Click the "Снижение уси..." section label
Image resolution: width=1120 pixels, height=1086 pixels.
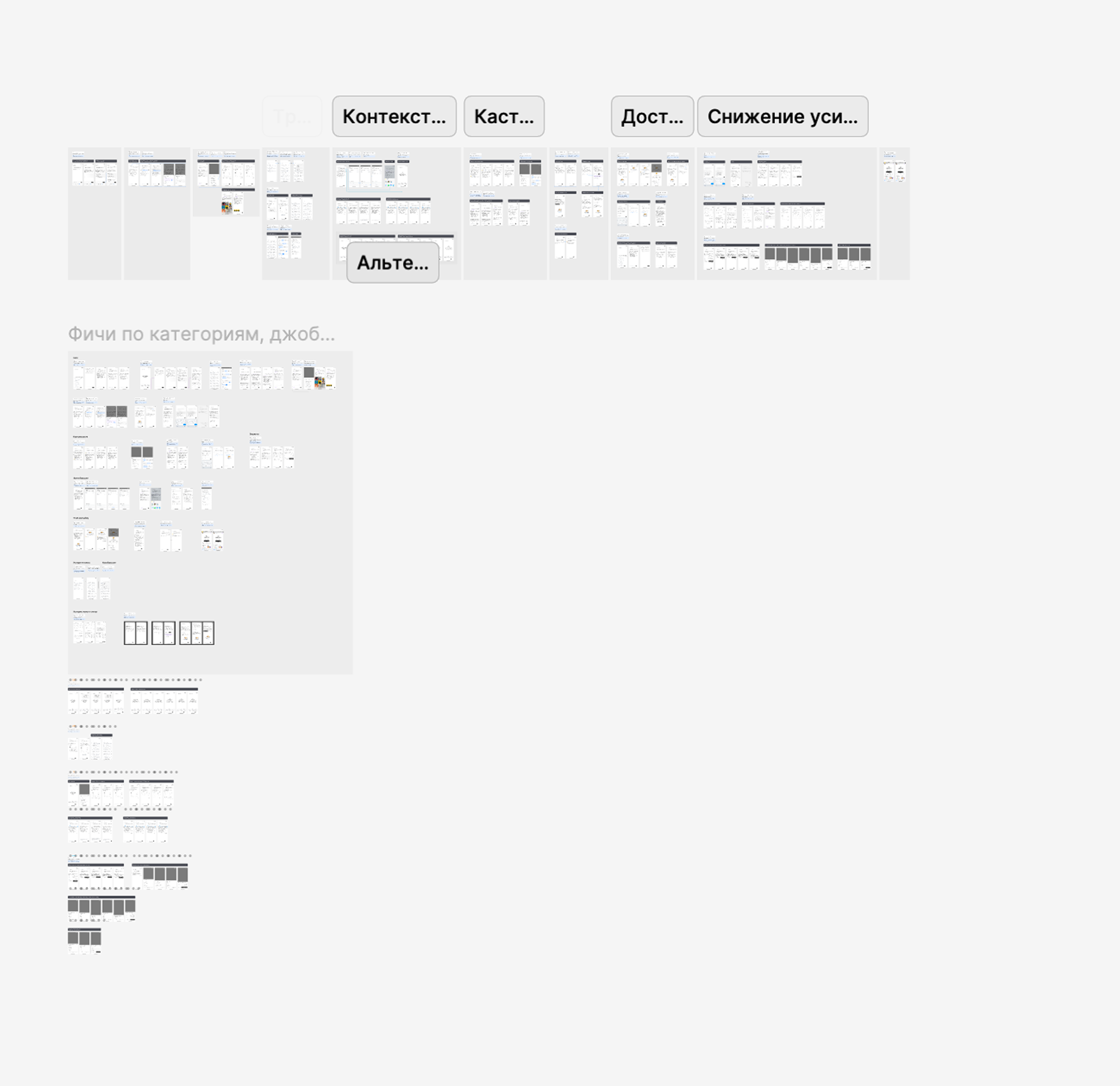click(783, 117)
